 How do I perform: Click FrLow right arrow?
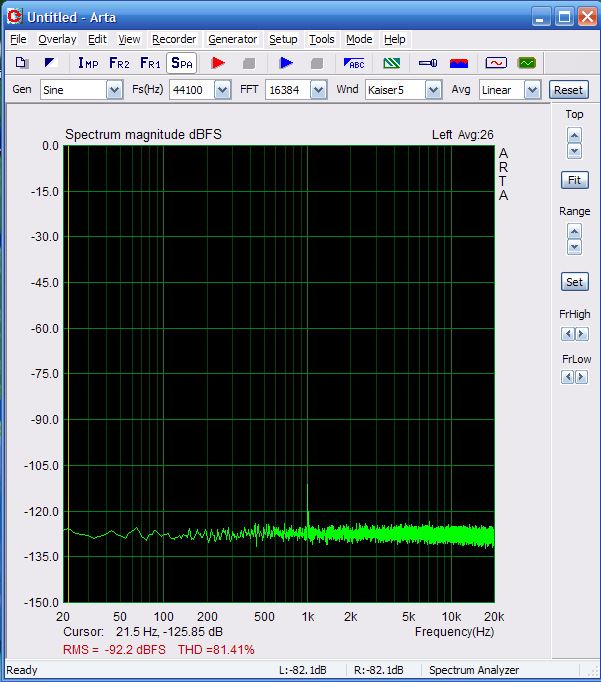[582, 377]
